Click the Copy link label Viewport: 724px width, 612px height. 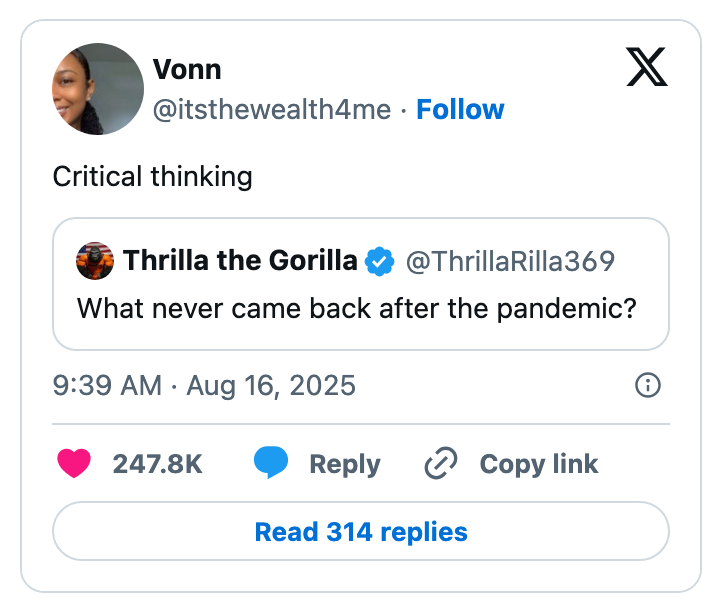[x=538, y=464]
